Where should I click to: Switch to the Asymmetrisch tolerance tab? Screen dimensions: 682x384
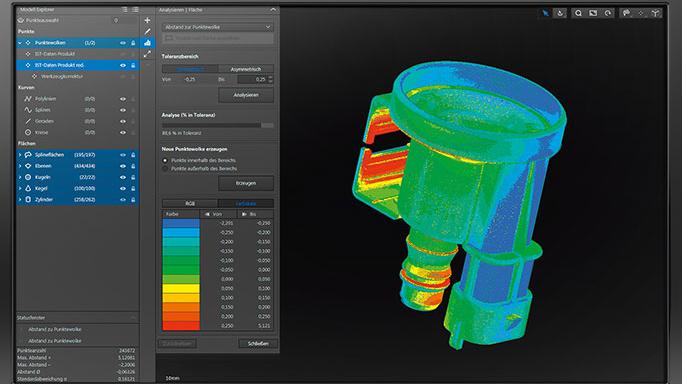(x=246, y=69)
